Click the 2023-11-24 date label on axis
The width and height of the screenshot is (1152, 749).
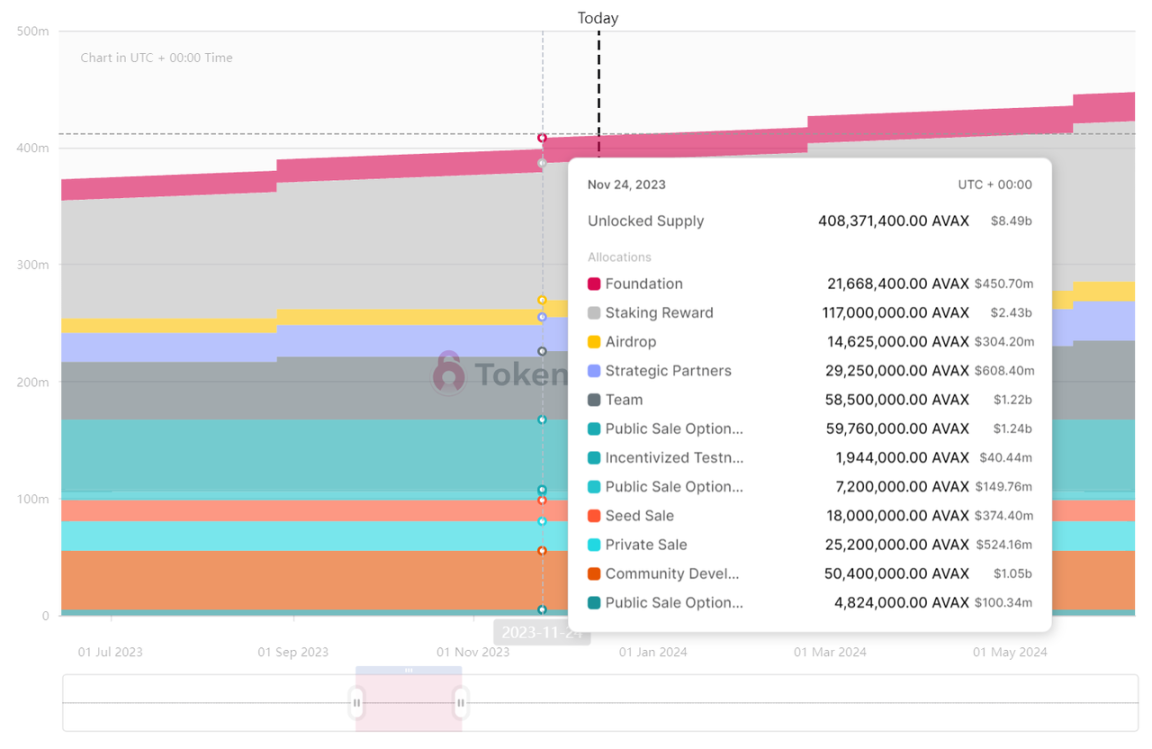point(541,632)
